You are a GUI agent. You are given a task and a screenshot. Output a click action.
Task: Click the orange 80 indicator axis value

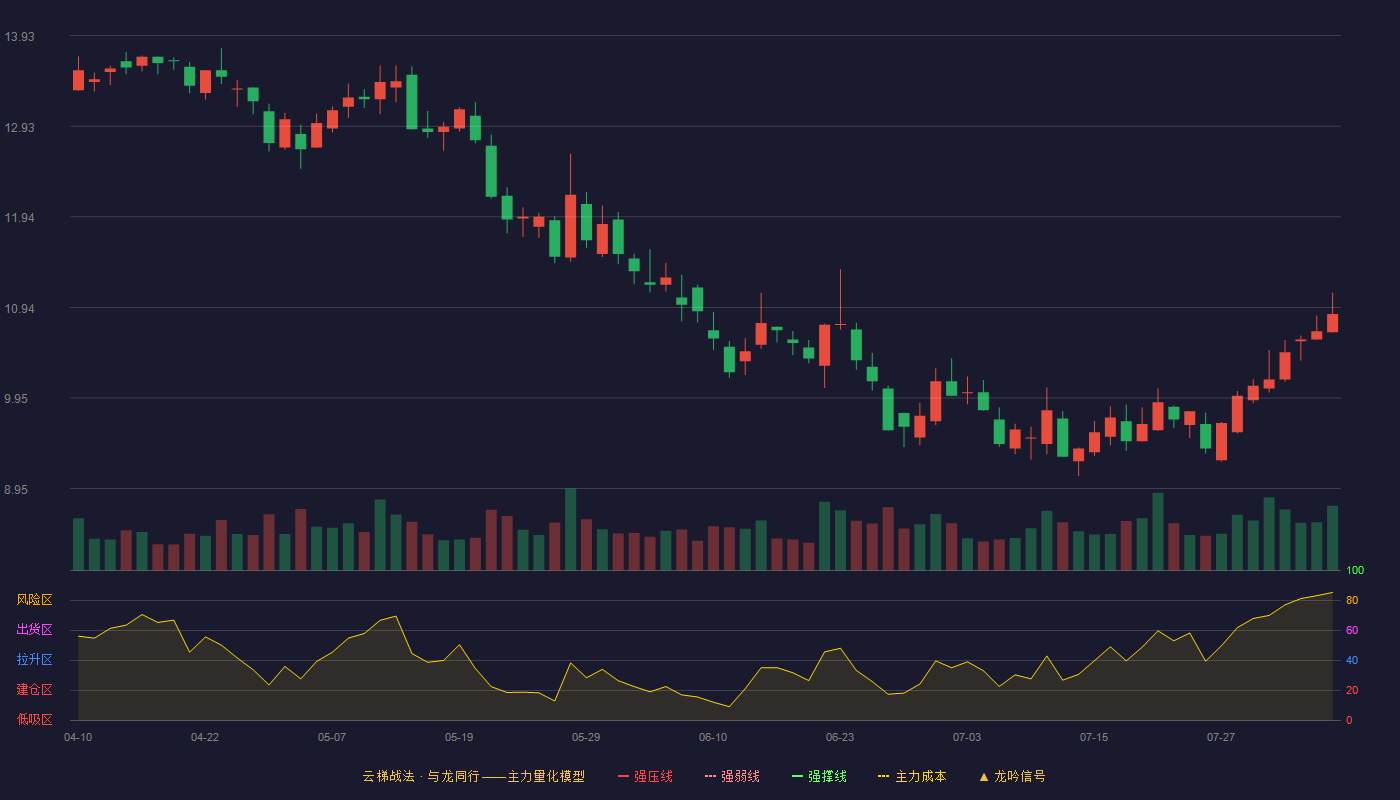(1352, 600)
